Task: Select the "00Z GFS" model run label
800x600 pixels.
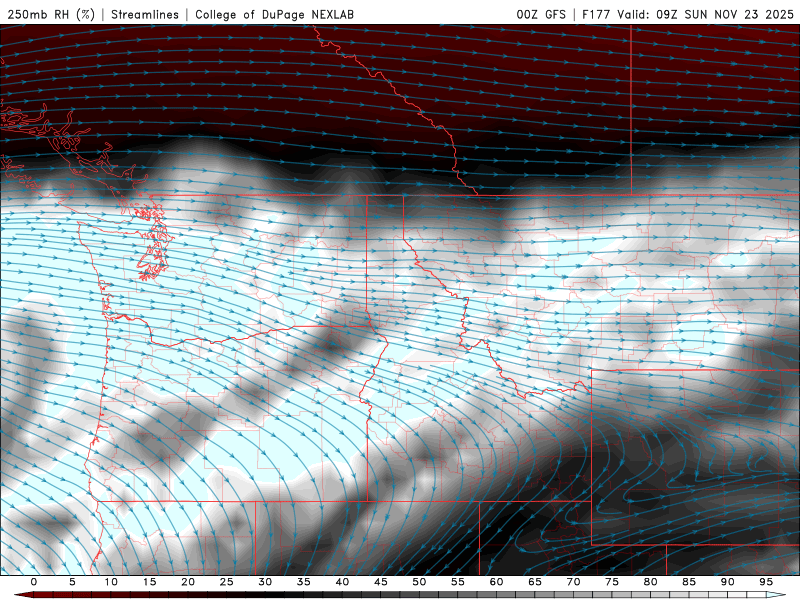Action: point(541,14)
